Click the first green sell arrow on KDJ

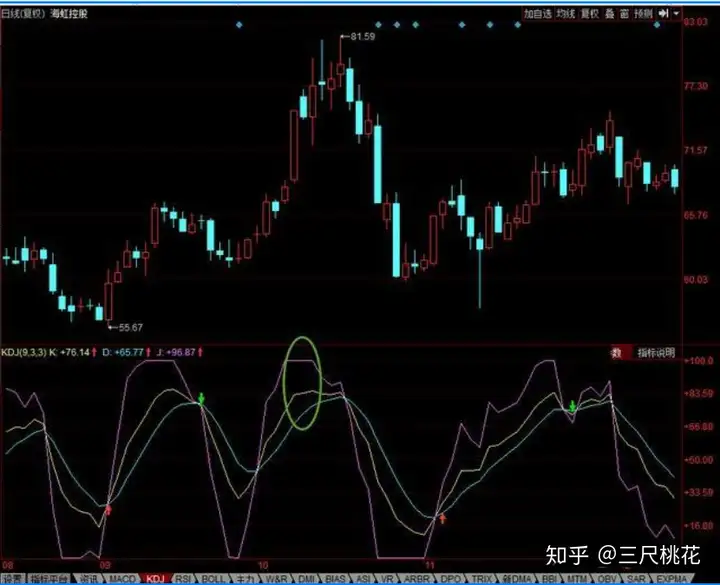pyautogui.click(x=201, y=398)
